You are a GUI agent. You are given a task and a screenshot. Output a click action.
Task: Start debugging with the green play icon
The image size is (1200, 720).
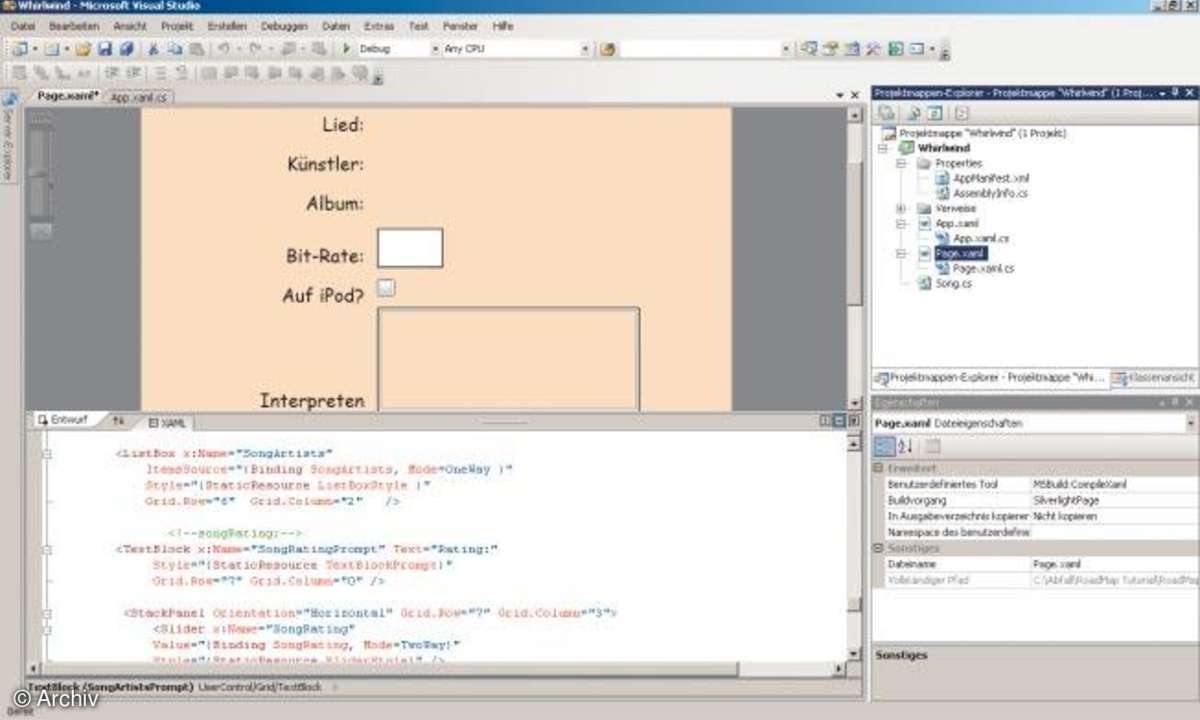[x=346, y=48]
